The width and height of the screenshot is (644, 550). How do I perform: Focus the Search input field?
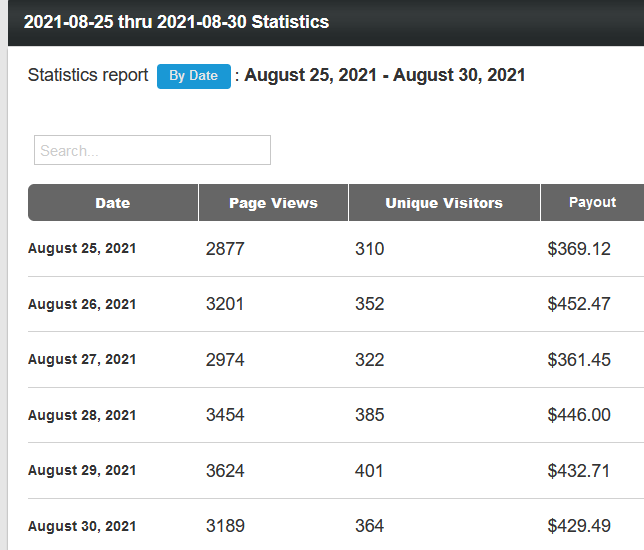pyautogui.click(x=152, y=150)
